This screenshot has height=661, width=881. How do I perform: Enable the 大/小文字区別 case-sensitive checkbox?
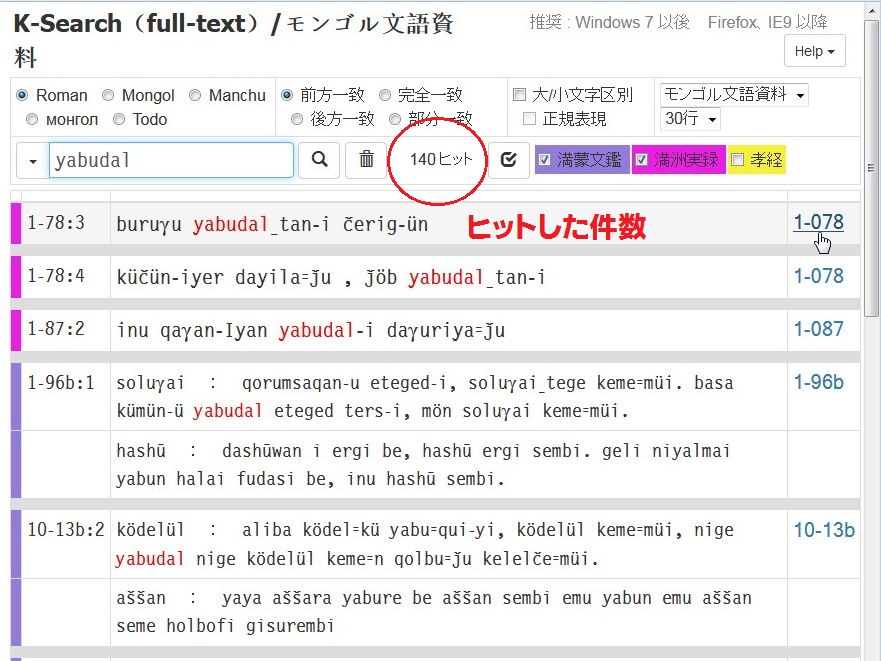click(x=519, y=96)
